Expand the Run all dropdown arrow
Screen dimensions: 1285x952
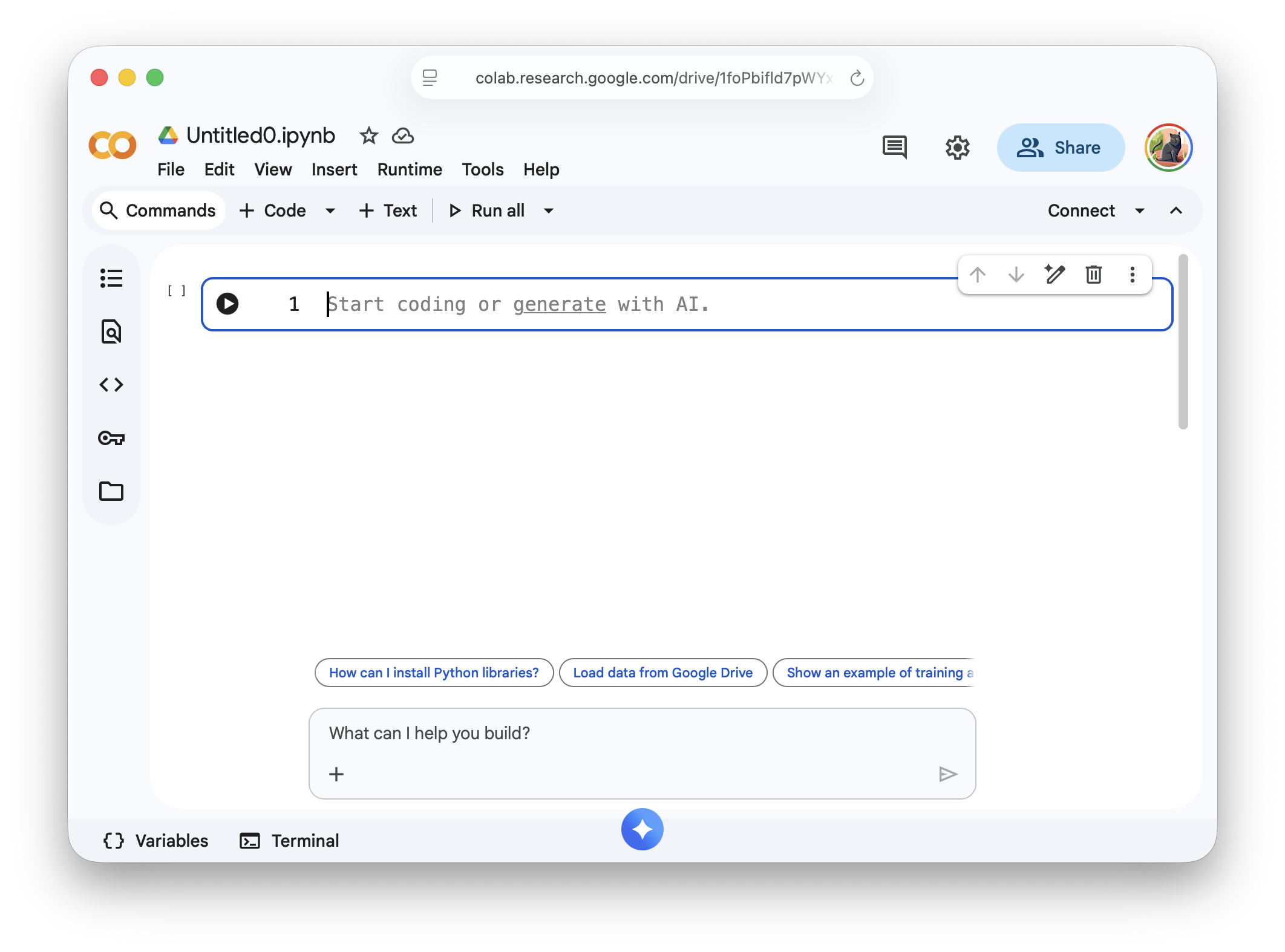click(x=549, y=210)
